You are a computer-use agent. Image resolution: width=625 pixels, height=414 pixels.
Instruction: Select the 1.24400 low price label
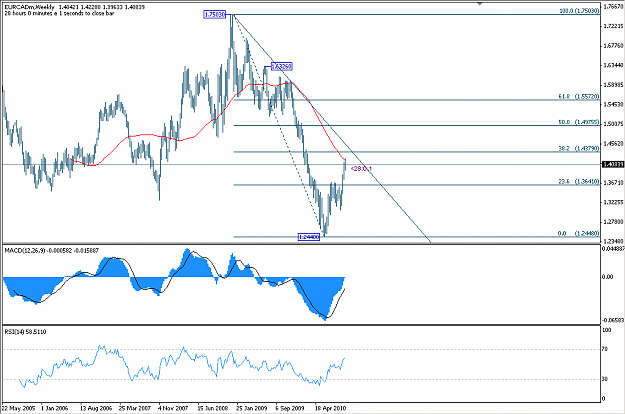tap(309, 237)
